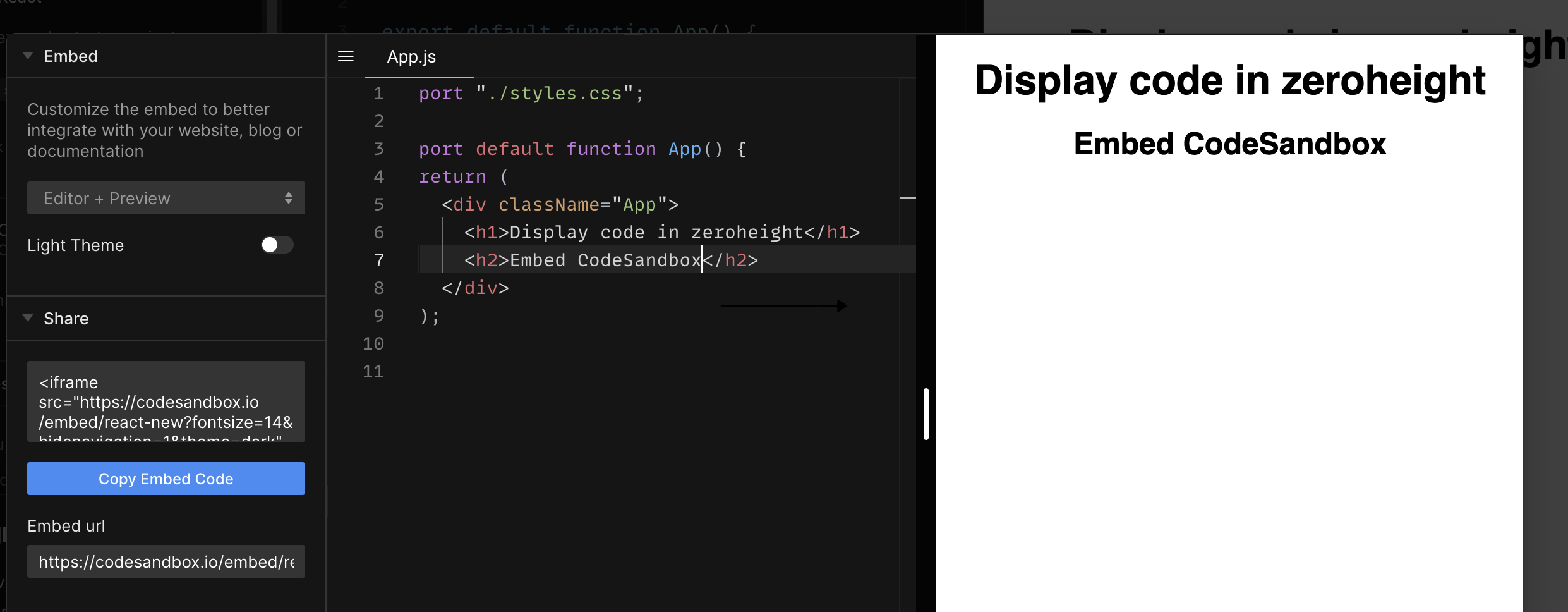
Task: Select the App.js tab
Action: (411, 57)
